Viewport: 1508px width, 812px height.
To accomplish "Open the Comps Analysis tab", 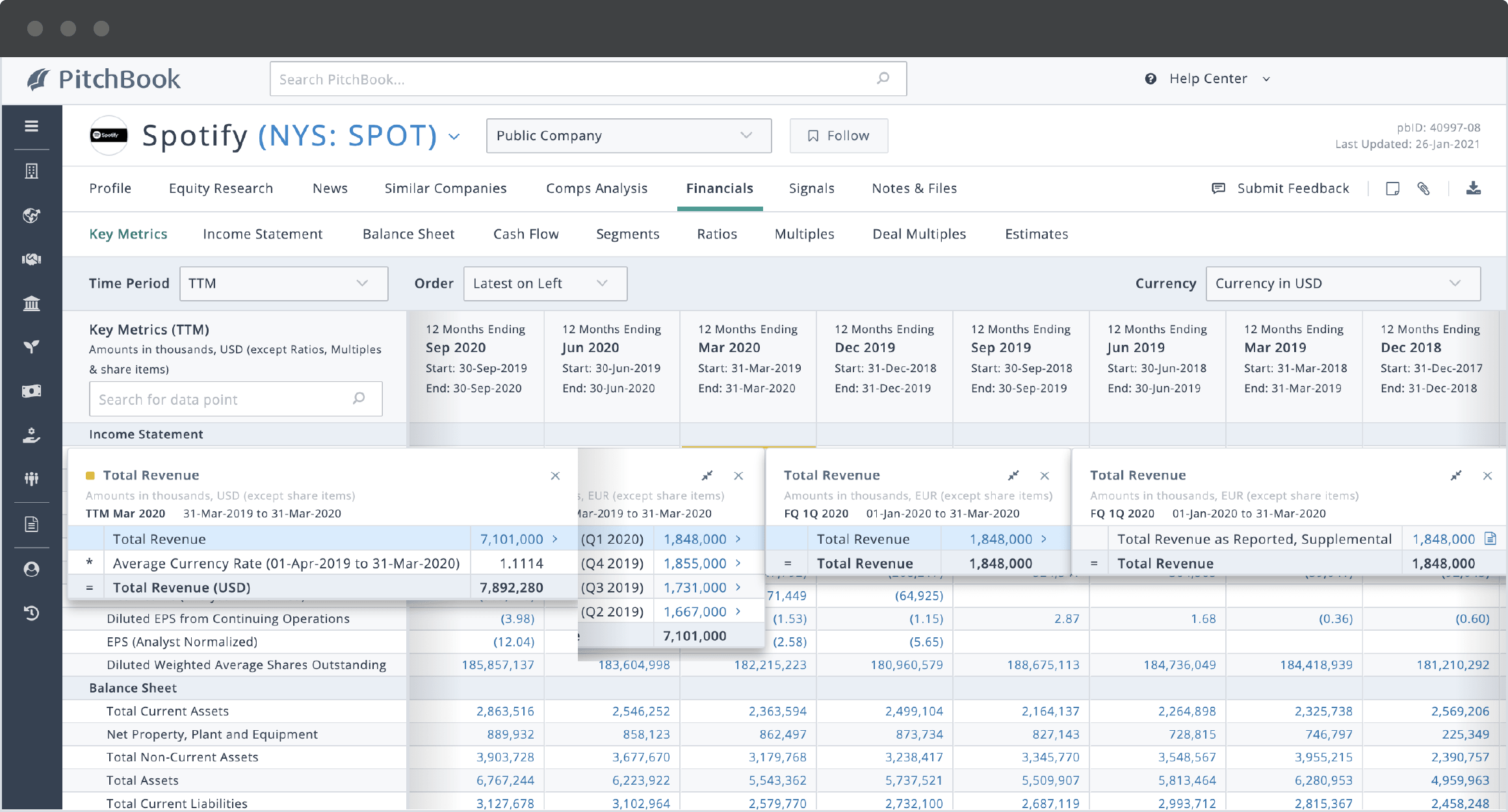I will tap(596, 188).
